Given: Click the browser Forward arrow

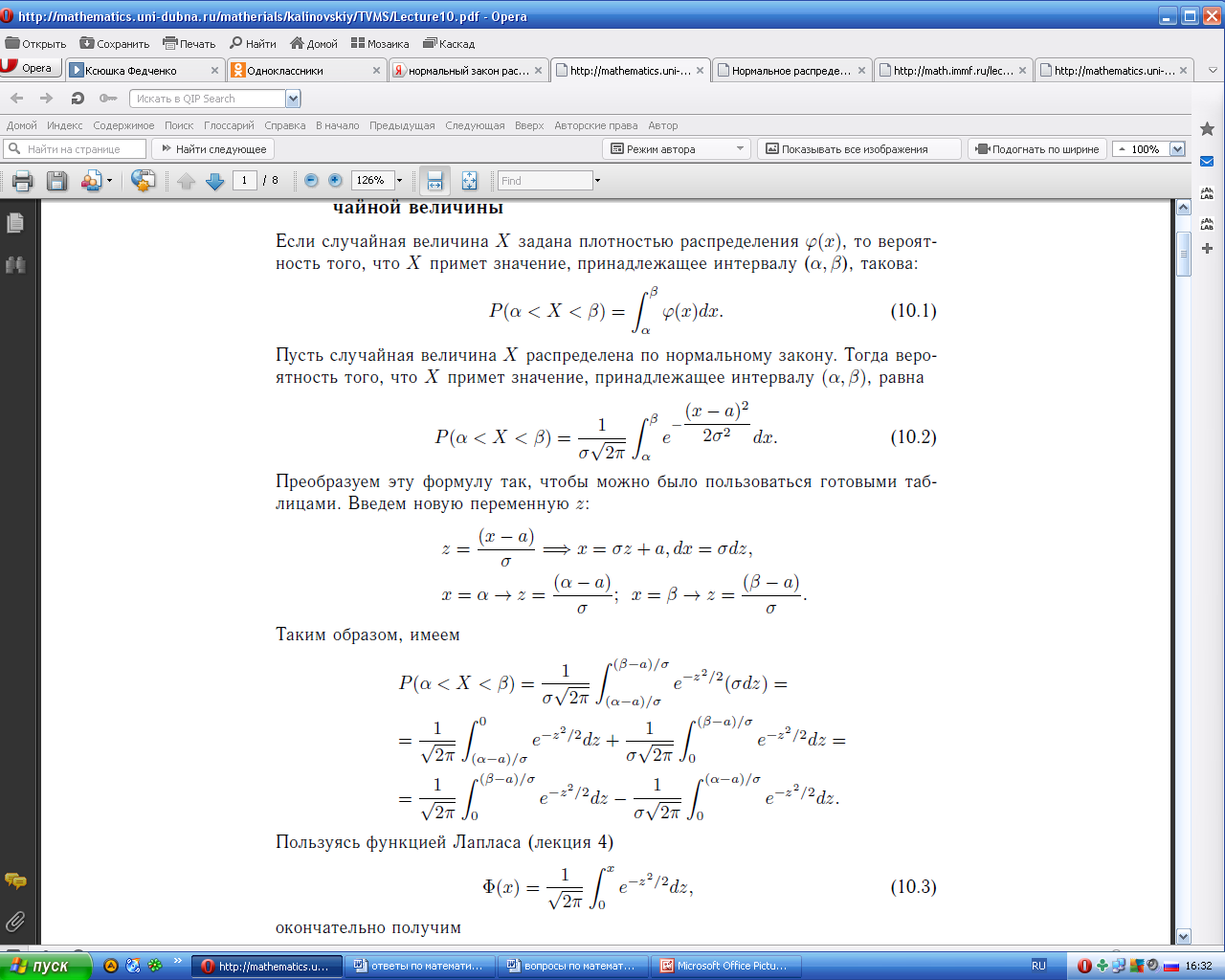Looking at the screenshot, I should point(46,98).
